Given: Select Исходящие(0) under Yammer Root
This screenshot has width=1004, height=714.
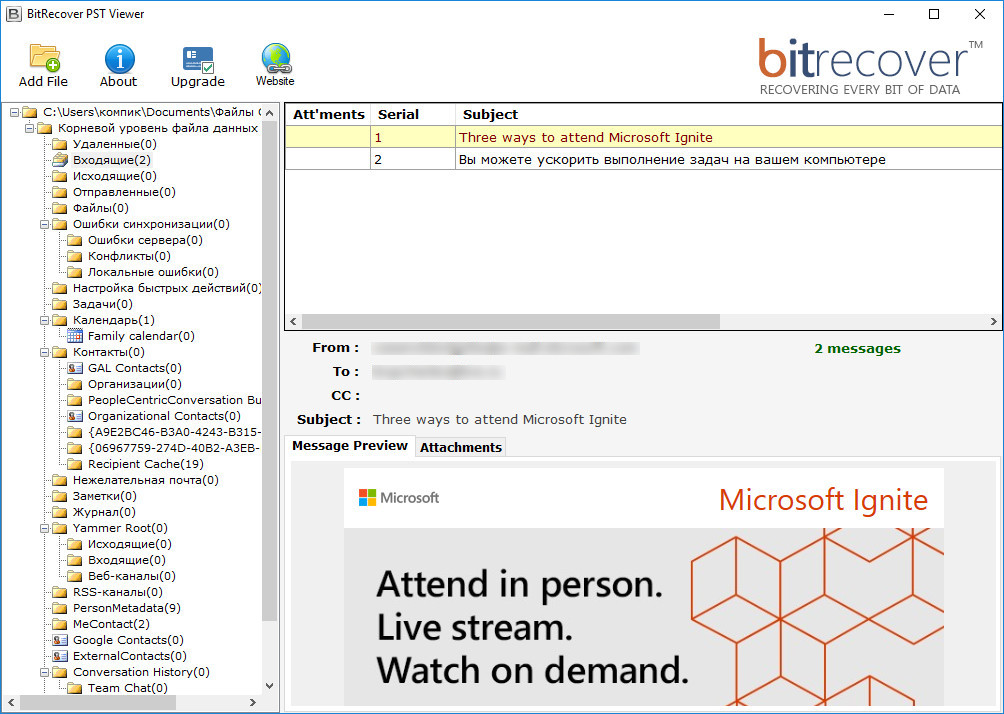Looking at the screenshot, I should [x=130, y=544].
